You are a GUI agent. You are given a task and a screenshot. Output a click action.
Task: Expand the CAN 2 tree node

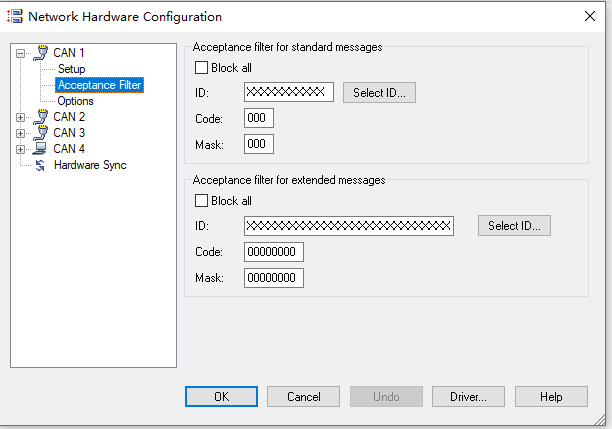coord(21,117)
